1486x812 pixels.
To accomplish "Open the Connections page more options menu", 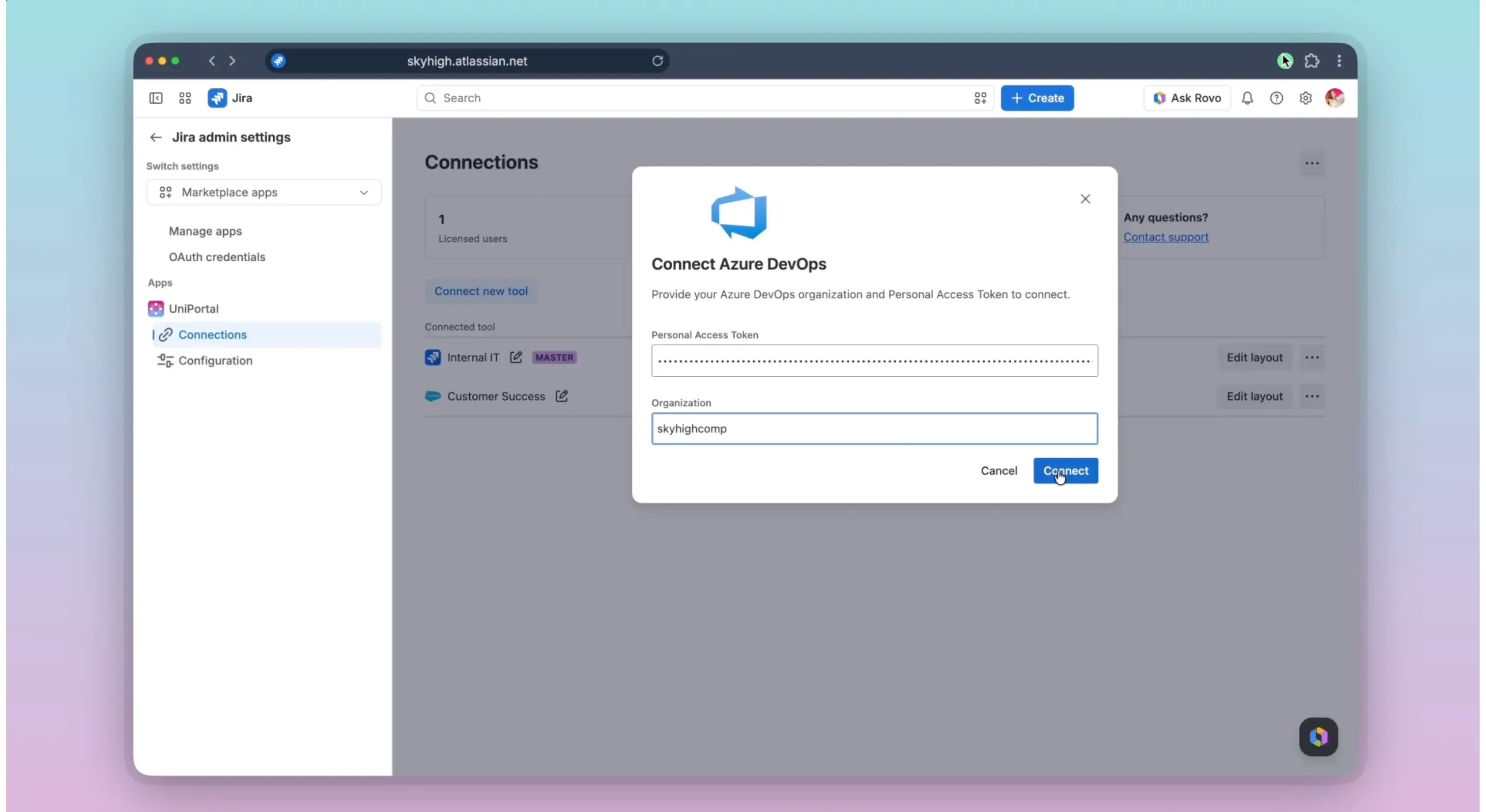I will tap(1312, 163).
